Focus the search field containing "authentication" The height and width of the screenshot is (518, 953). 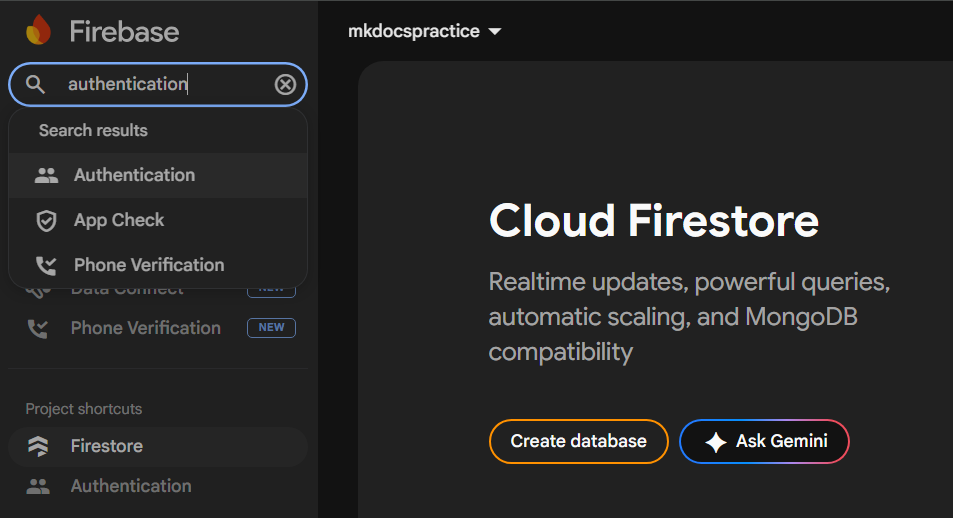coord(160,85)
